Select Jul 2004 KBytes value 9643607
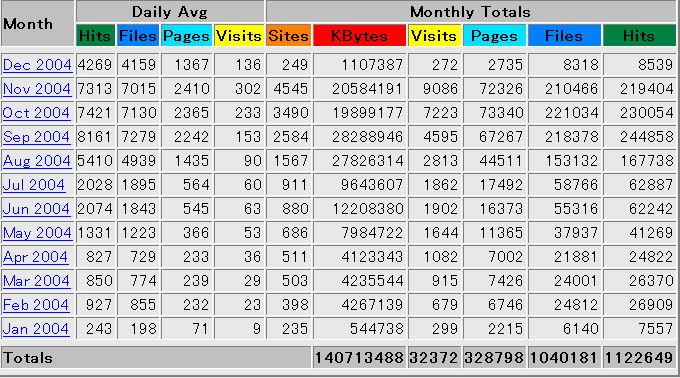Image resolution: width=680 pixels, height=378 pixels. click(x=373, y=185)
